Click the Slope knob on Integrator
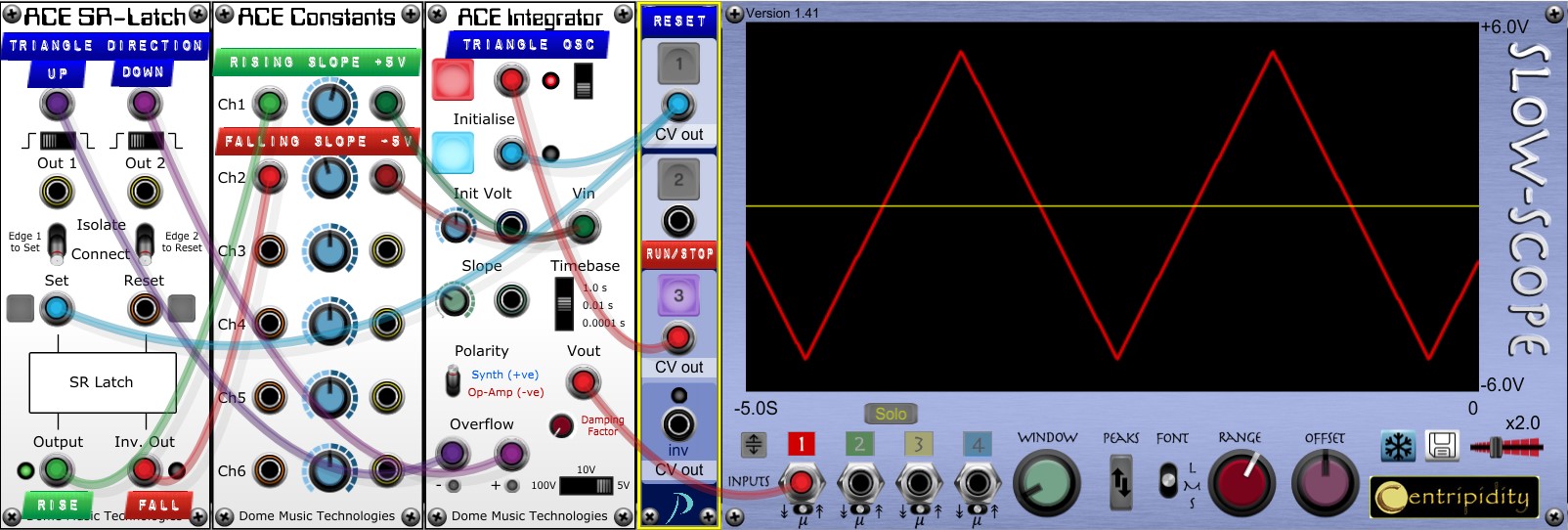The image size is (1568, 530). pos(455,300)
